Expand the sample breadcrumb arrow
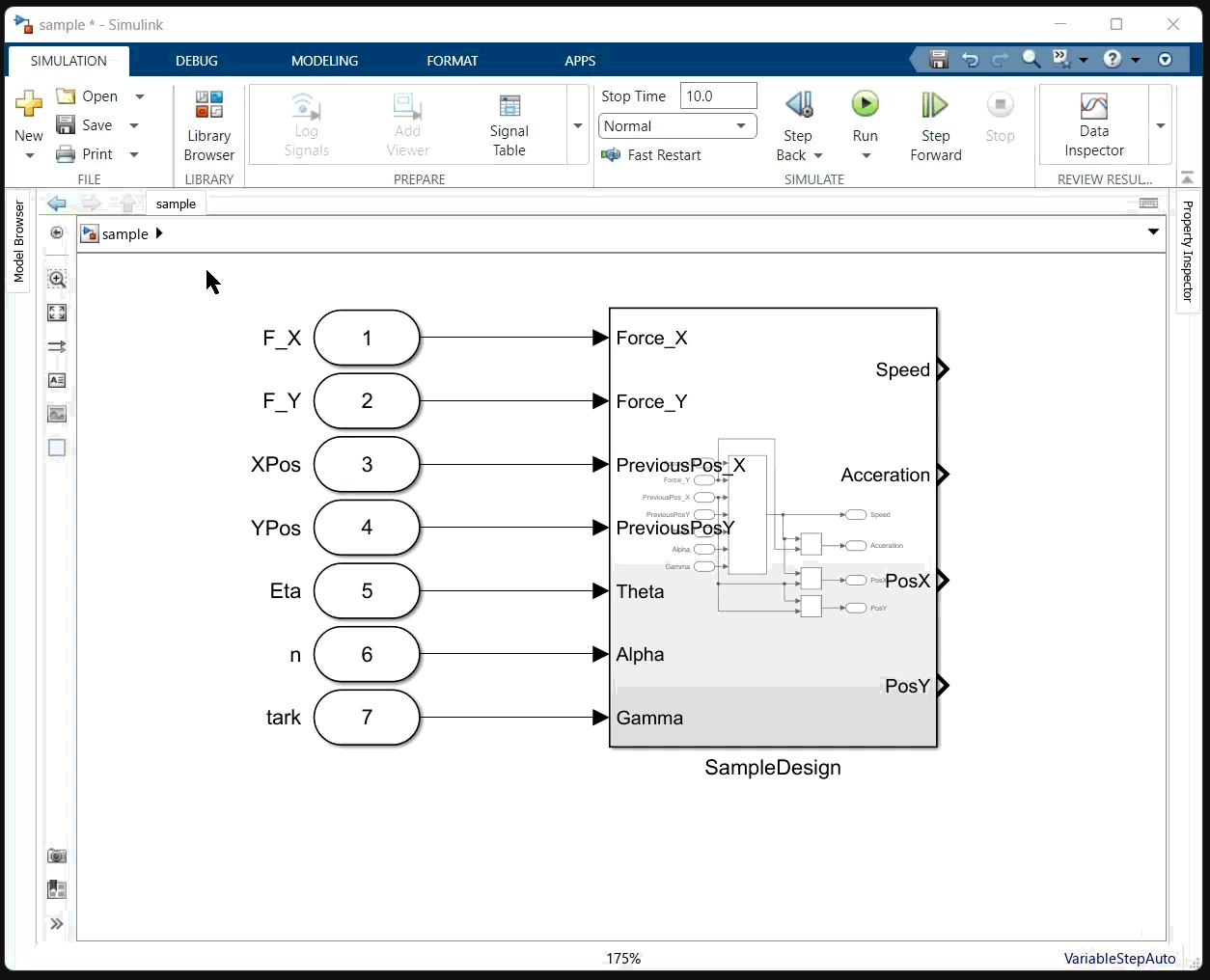The image size is (1210, 980). [x=159, y=233]
